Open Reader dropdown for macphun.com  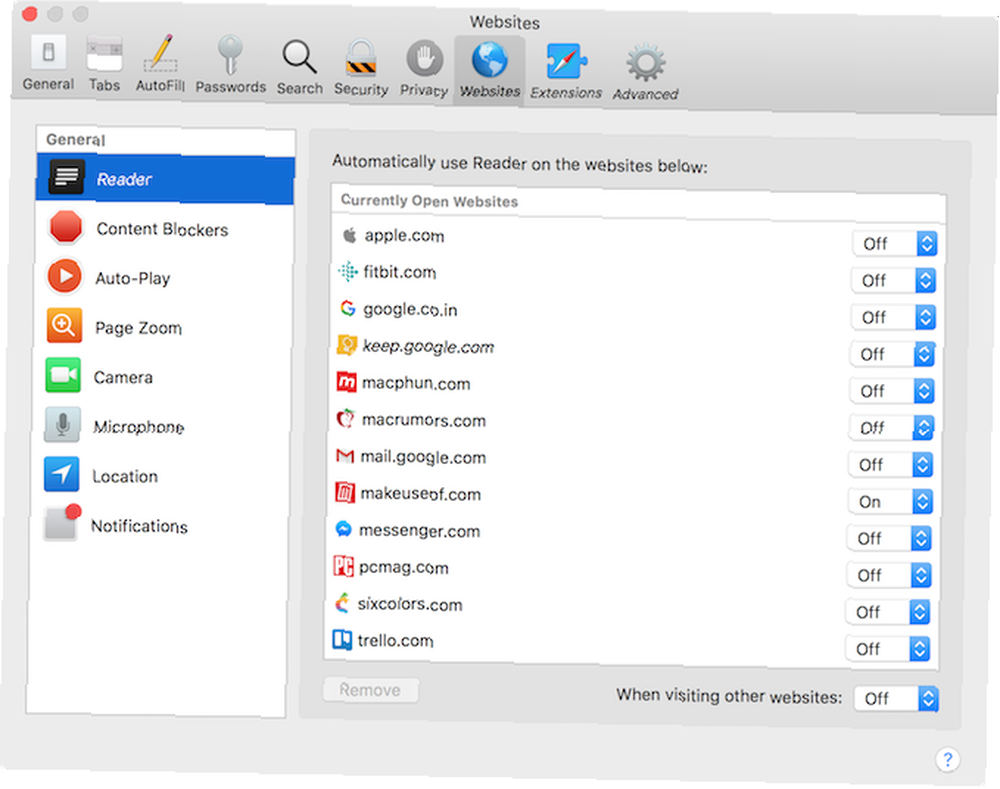tap(891, 391)
